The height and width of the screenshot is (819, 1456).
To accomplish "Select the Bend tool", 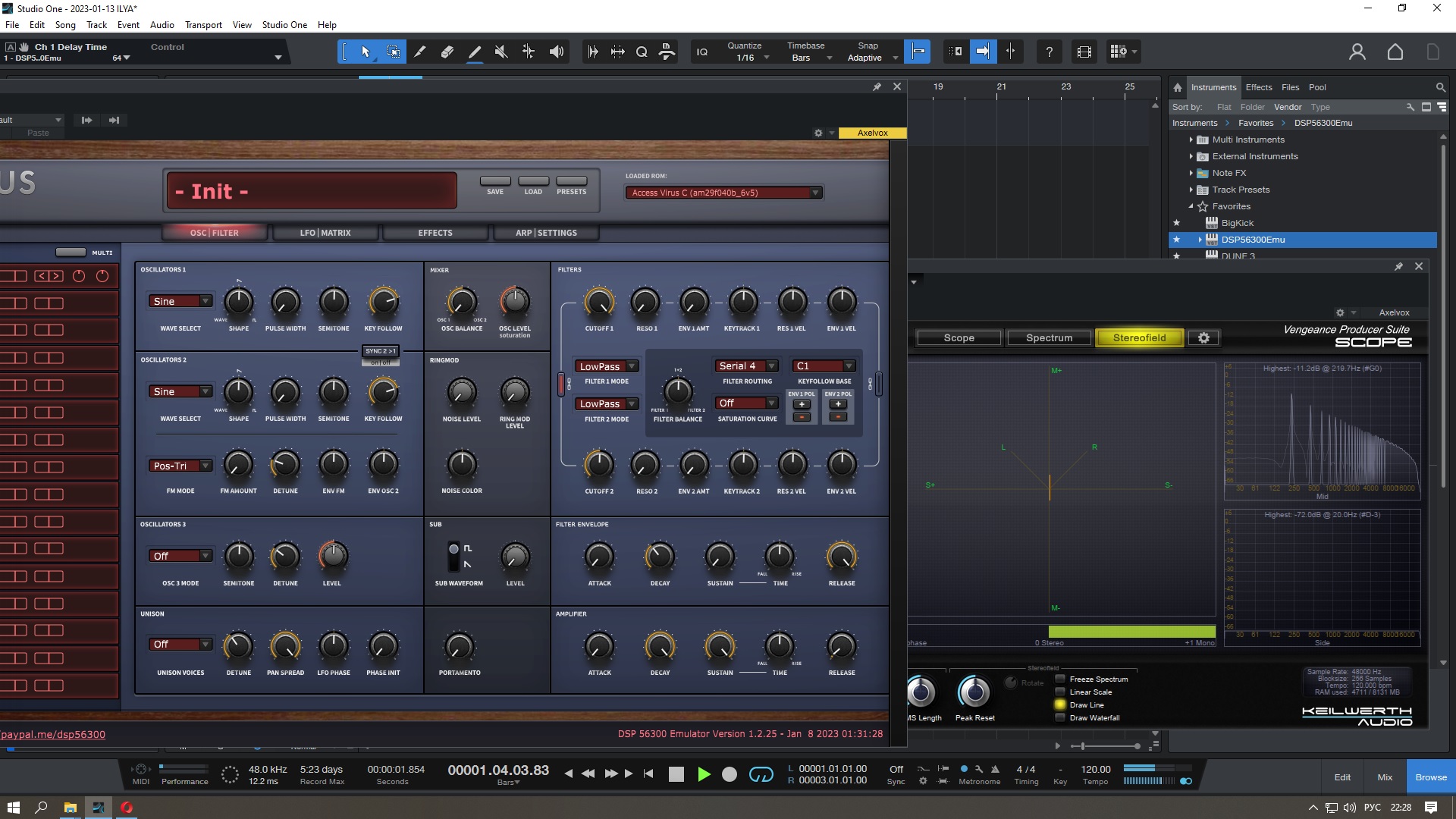I will click(529, 52).
